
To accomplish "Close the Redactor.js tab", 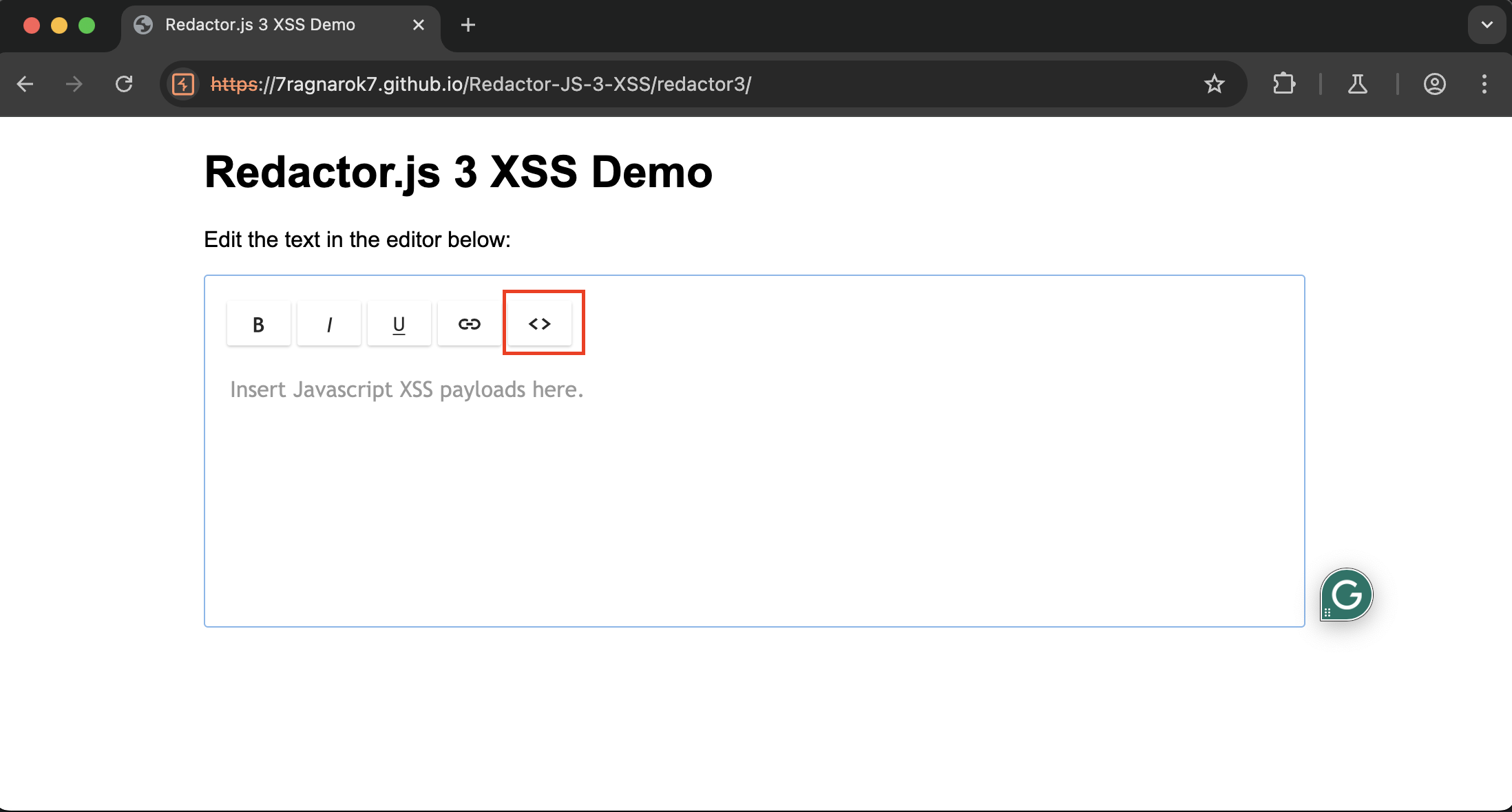I will tap(419, 25).
